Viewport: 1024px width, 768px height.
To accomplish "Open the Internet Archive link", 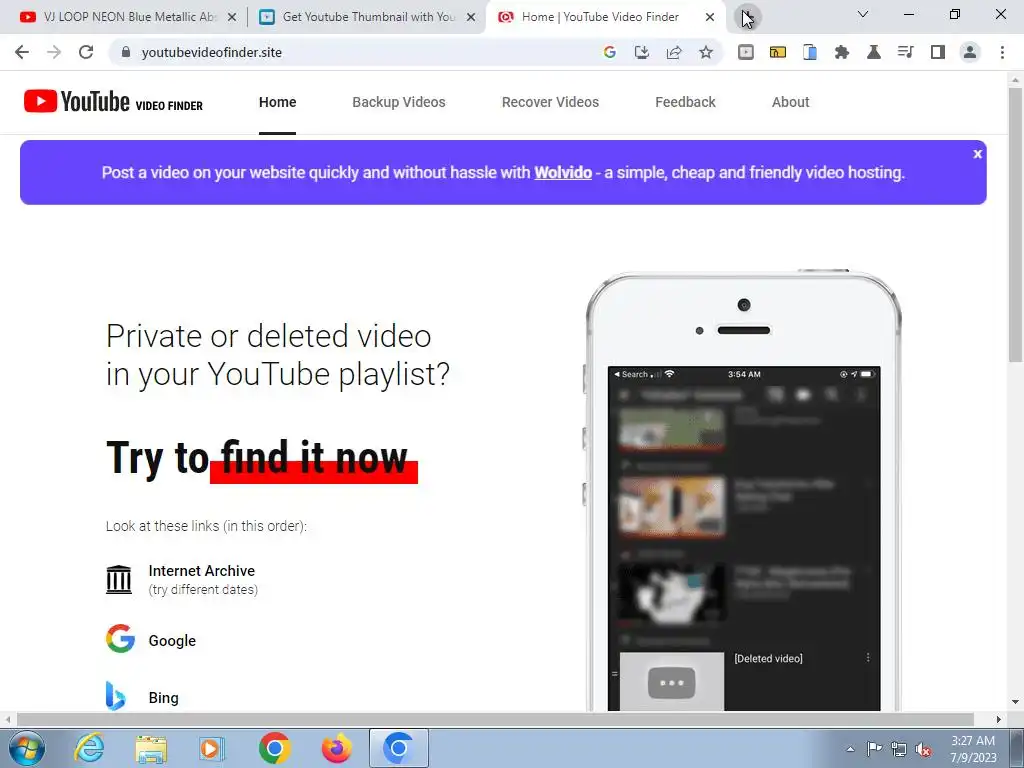I will [x=202, y=571].
